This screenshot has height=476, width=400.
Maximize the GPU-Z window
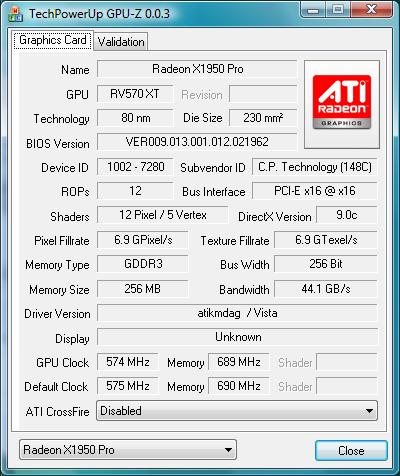[337, 10]
